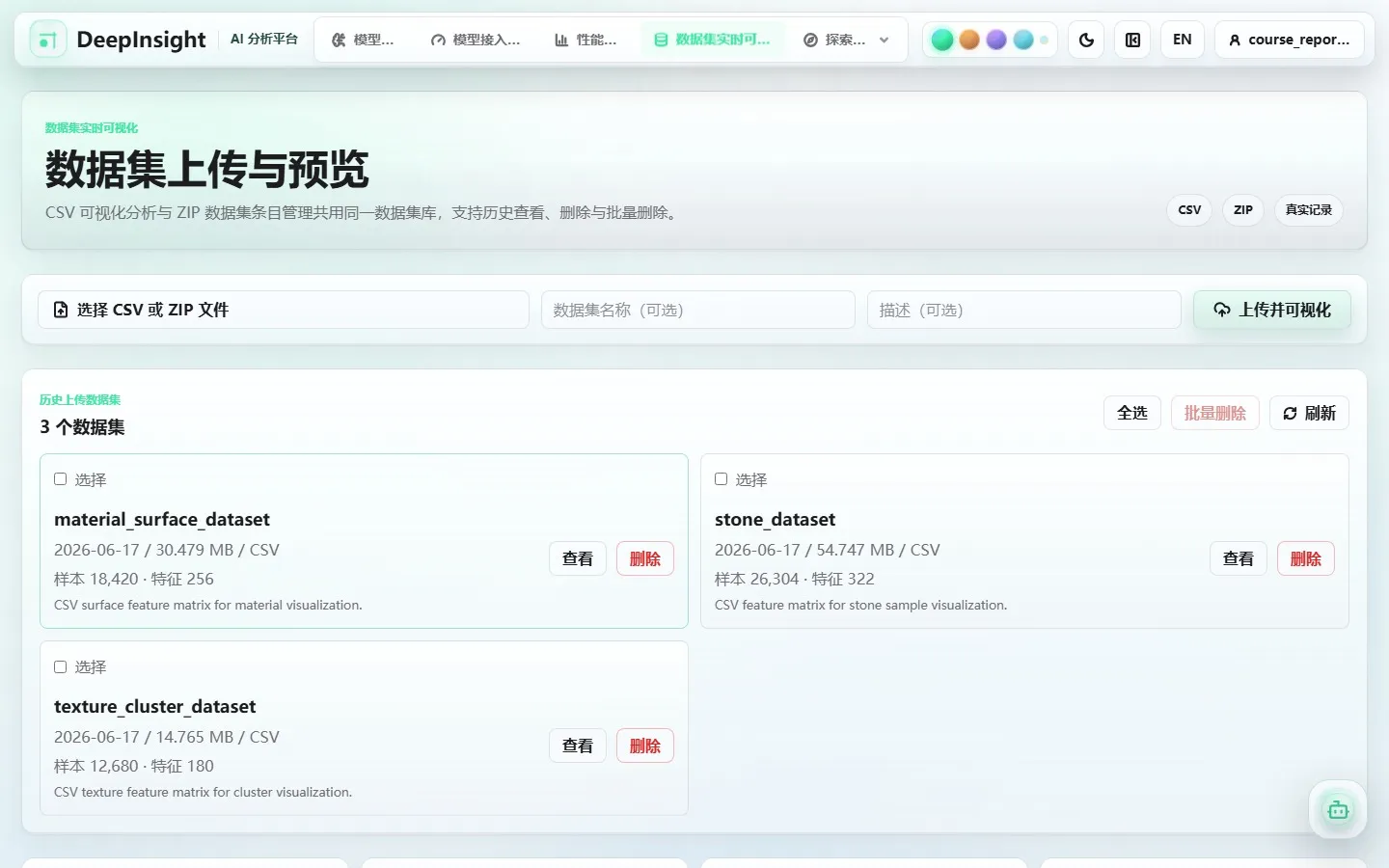Click the texture_cluster_dataset title
The width and height of the screenshot is (1389, 868).
click(155, 707)
